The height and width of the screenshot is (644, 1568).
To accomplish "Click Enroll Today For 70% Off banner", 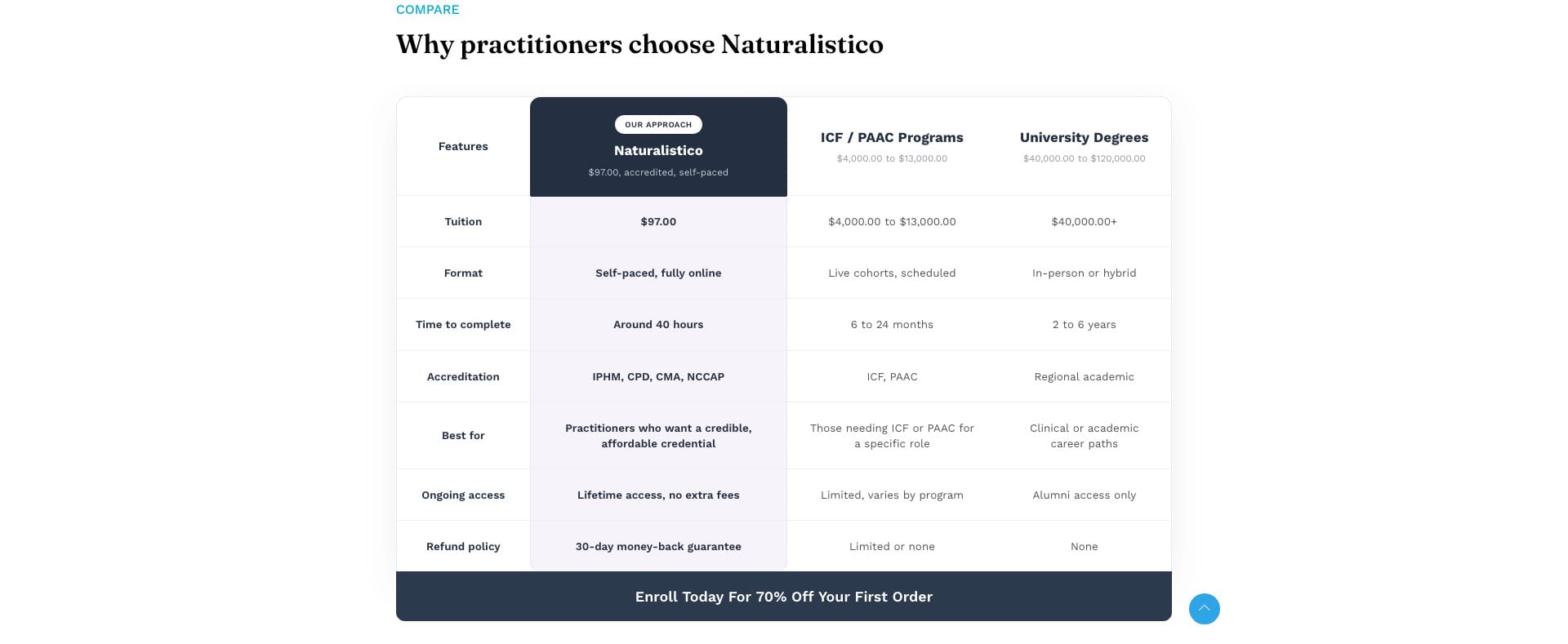I will pyautogui.click(x=783, y=597).
